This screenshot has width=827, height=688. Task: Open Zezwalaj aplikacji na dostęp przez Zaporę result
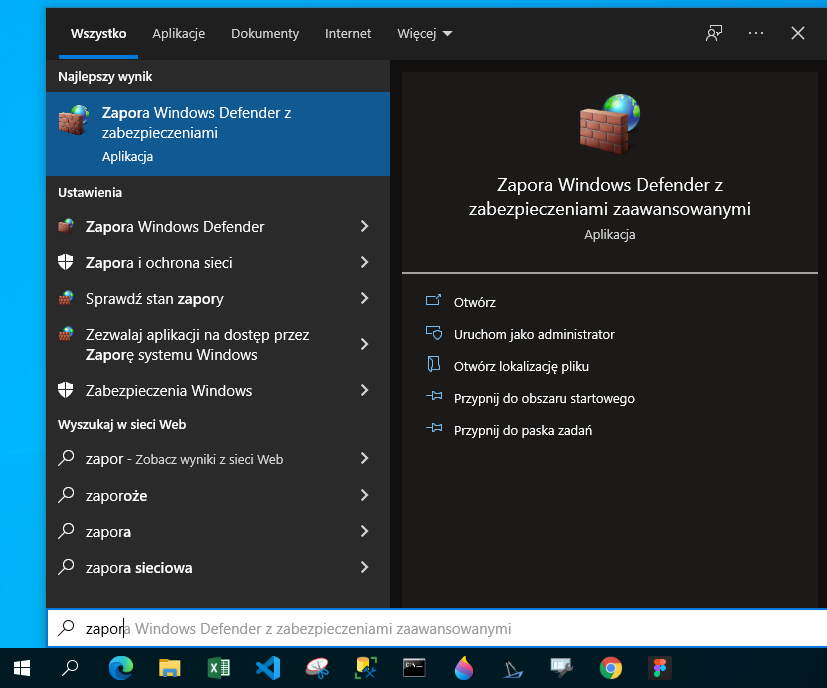coord(218,345)
